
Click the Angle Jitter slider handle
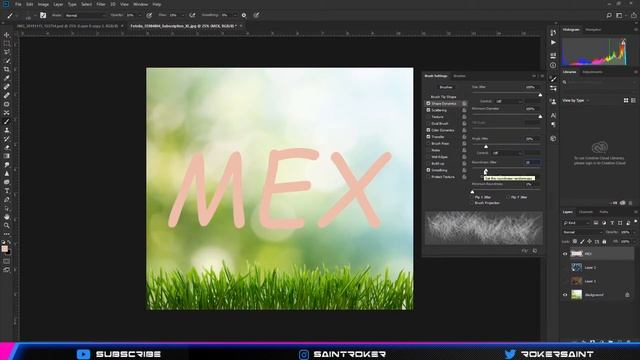pyautogui.click(x=486, y=147)
